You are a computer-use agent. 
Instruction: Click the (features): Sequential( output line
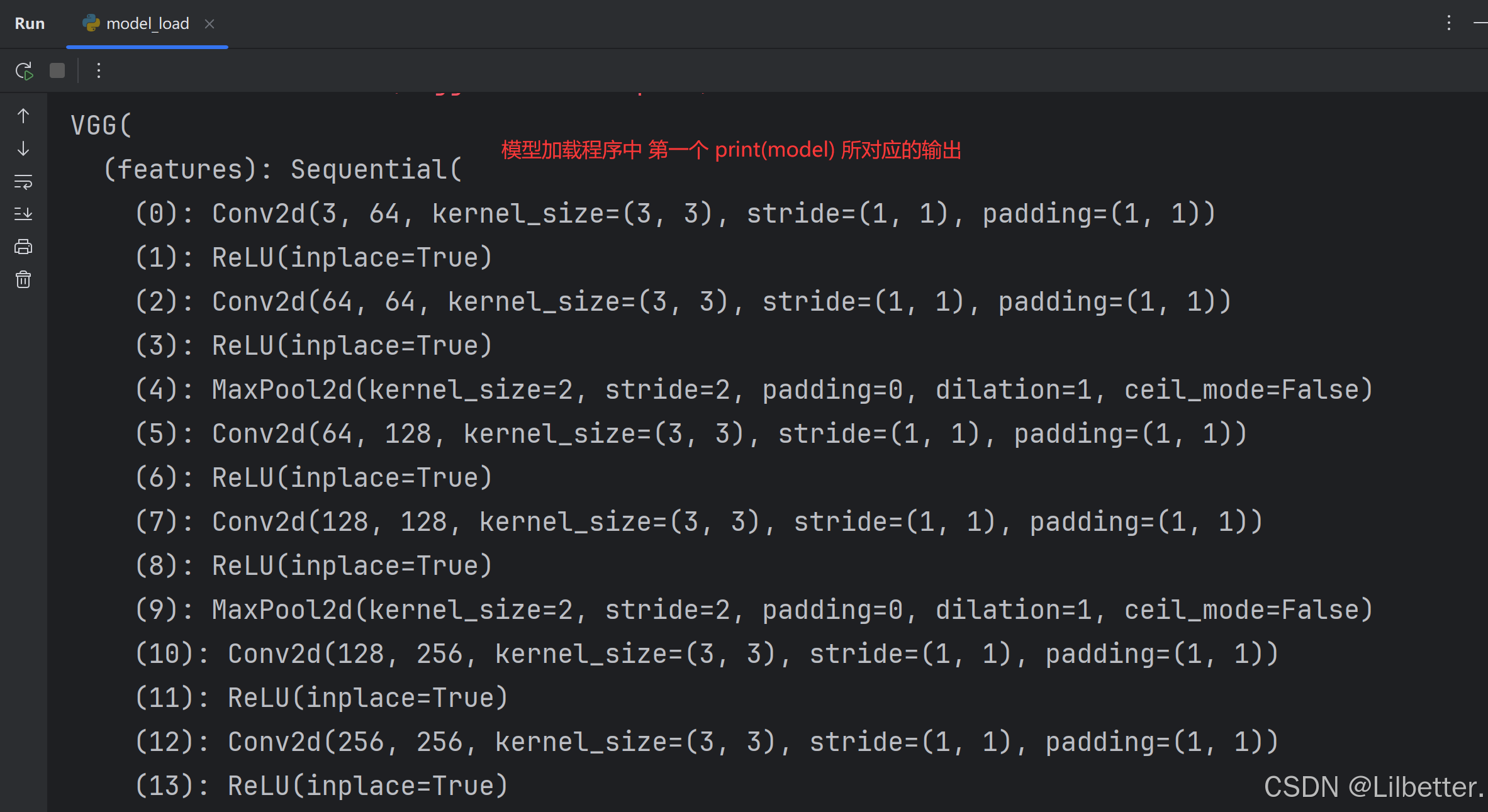click(282, 170)
